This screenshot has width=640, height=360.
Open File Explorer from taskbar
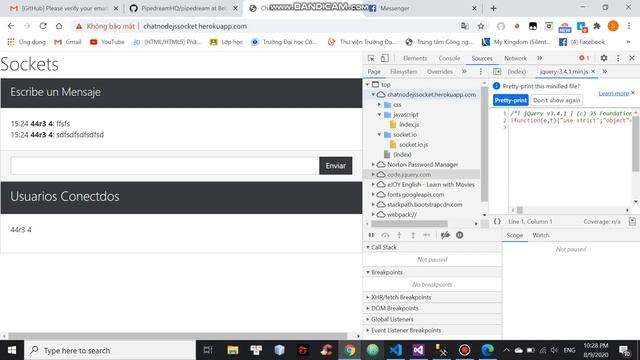point(233,350)
